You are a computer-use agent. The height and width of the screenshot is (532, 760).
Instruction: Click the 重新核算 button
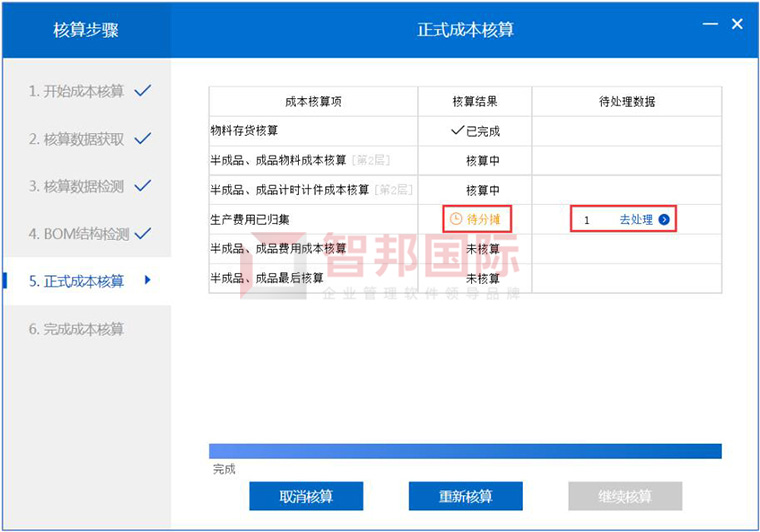(x=465, y=496)
